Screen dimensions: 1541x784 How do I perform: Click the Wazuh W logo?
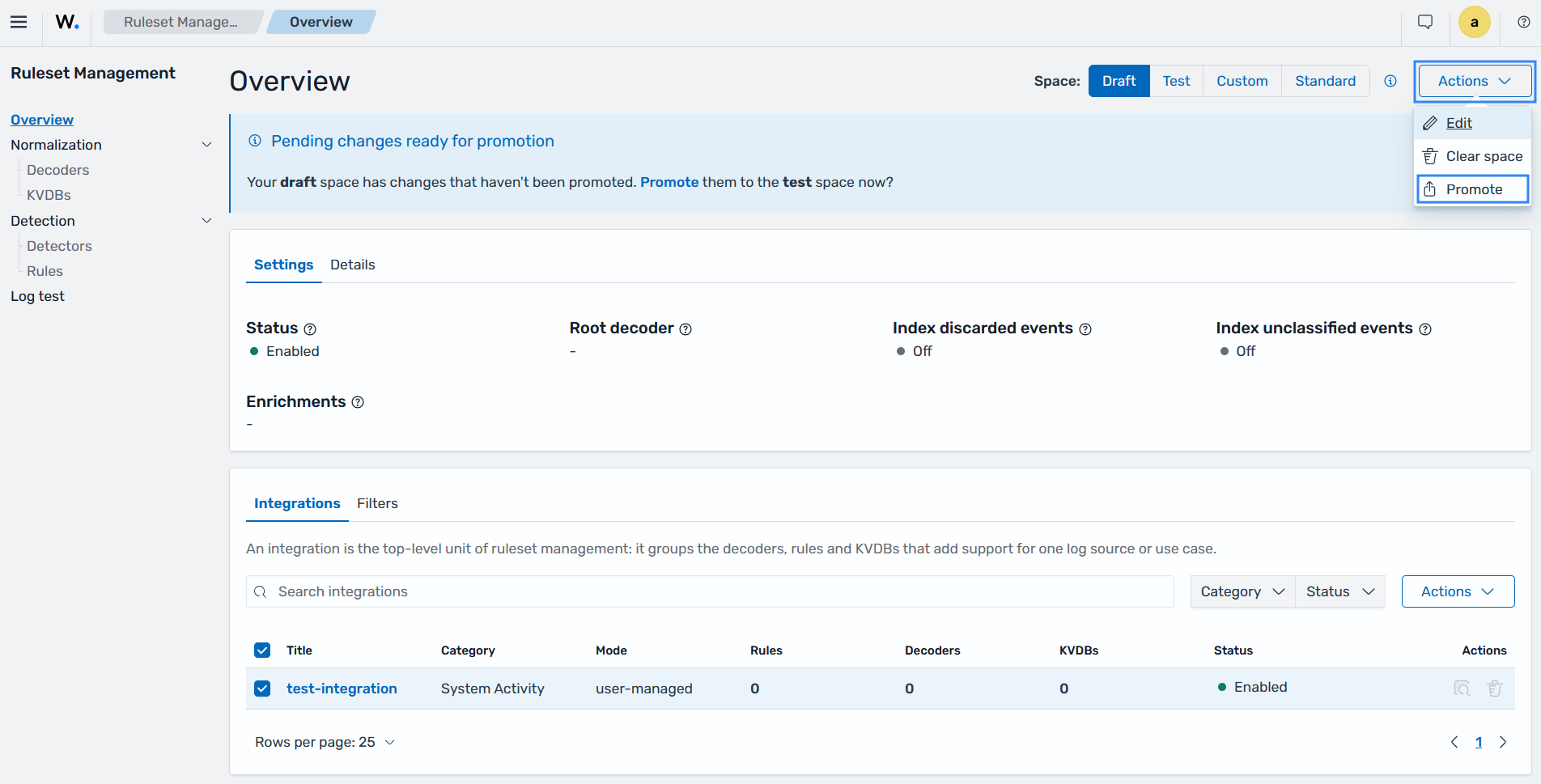[67, 22]
